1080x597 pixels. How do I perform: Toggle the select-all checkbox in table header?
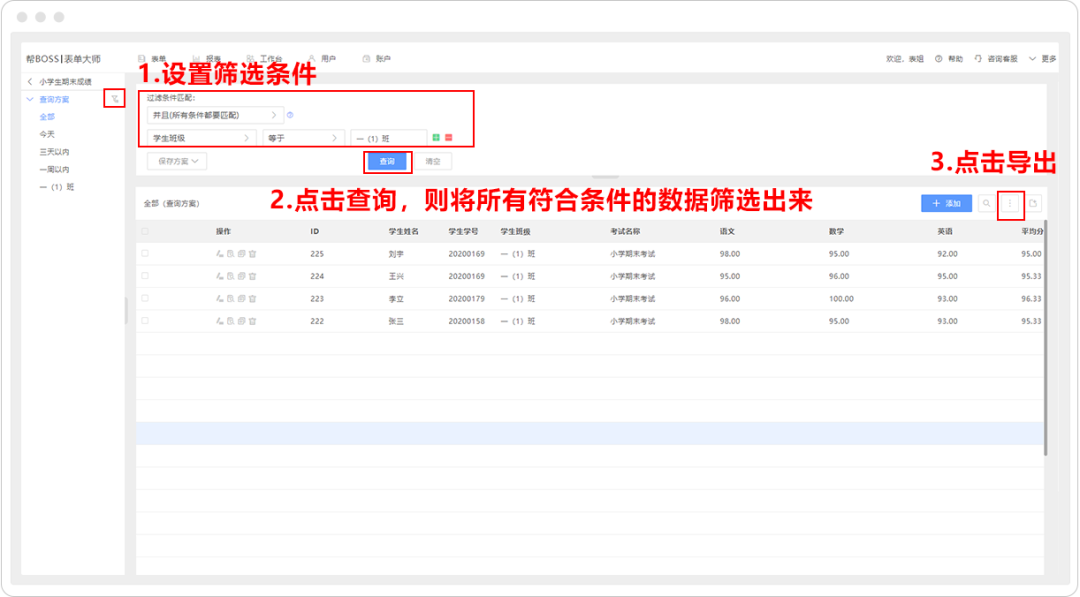(x=145, y=231)
